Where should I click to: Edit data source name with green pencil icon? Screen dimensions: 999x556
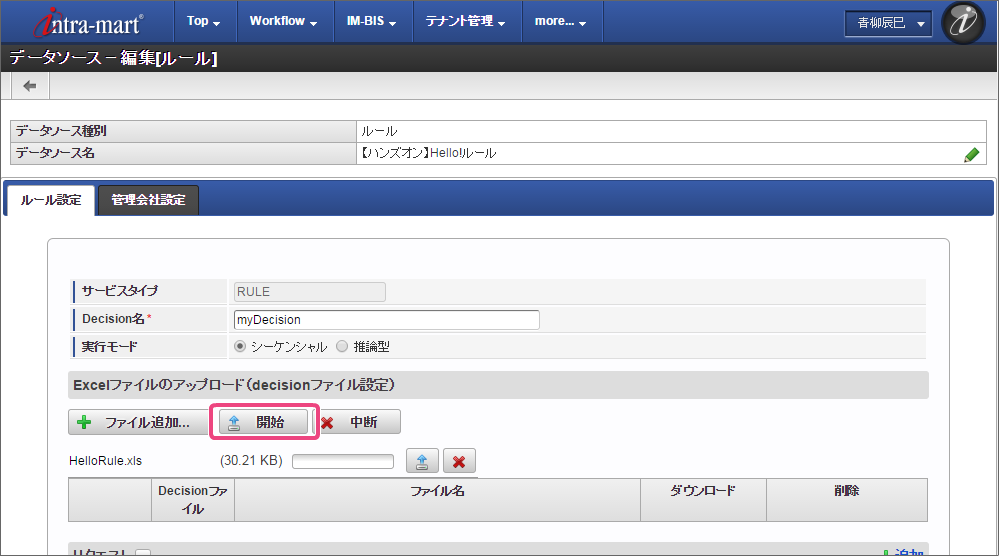click(x=972, y=154)
